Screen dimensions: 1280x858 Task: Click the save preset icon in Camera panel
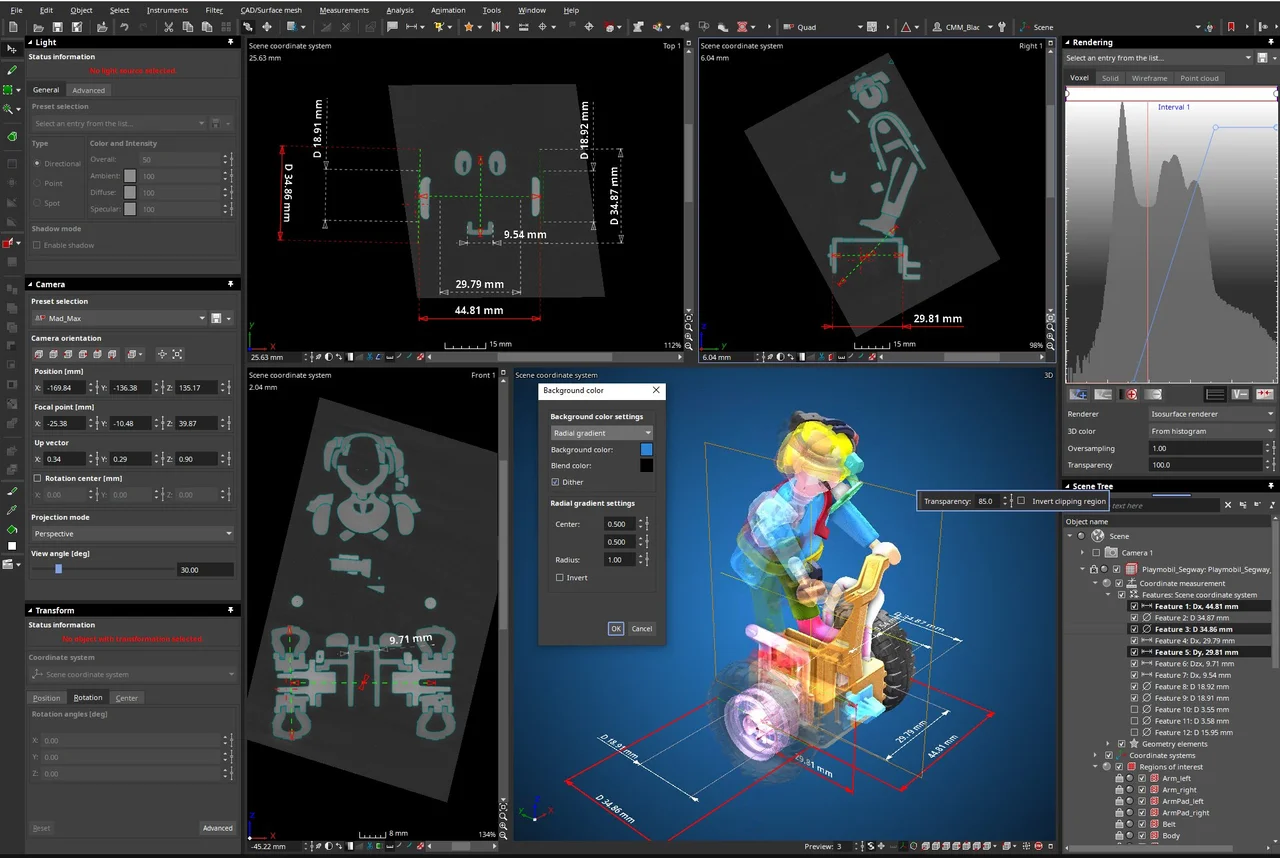click(216, 318)
